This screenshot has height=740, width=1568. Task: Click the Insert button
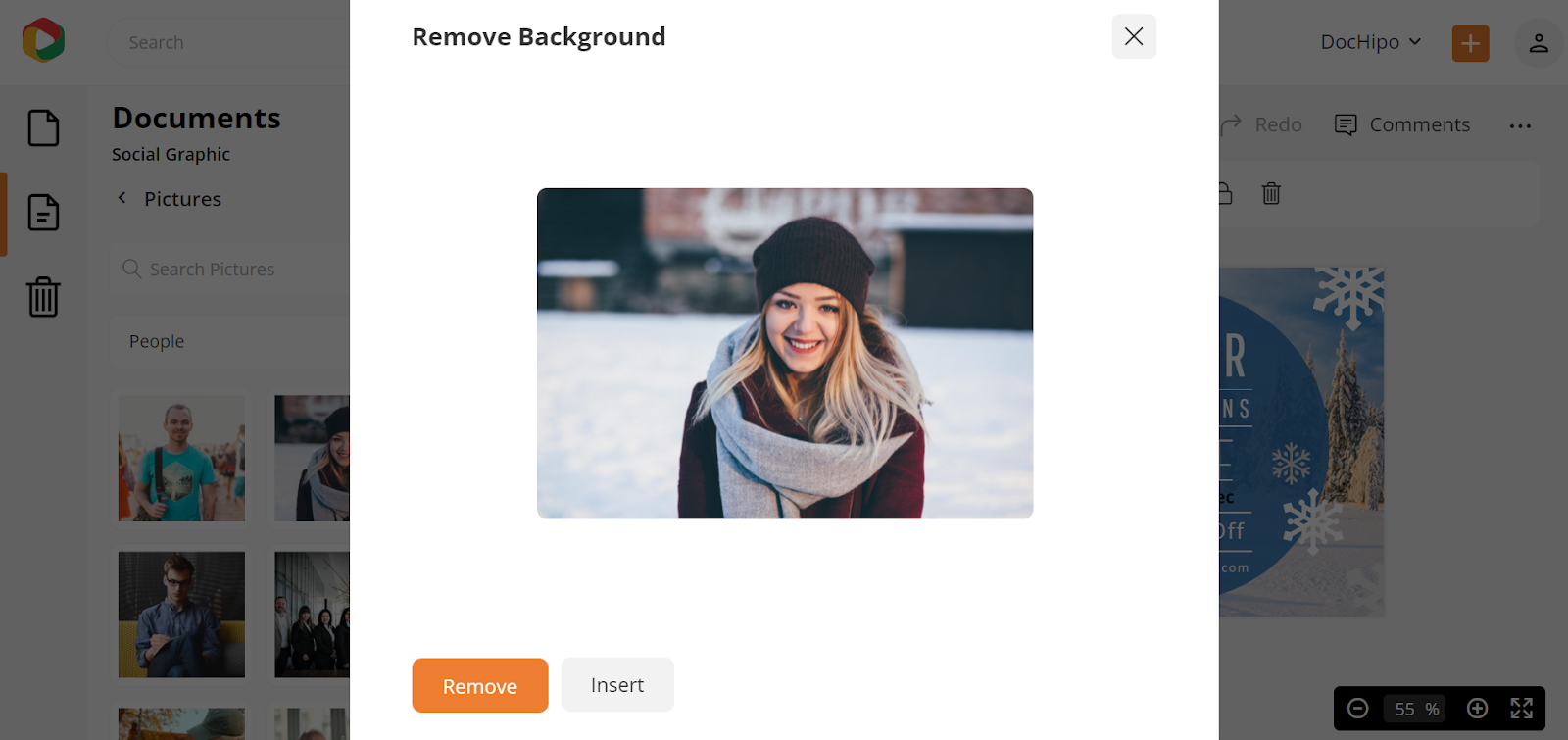[617, 685]
